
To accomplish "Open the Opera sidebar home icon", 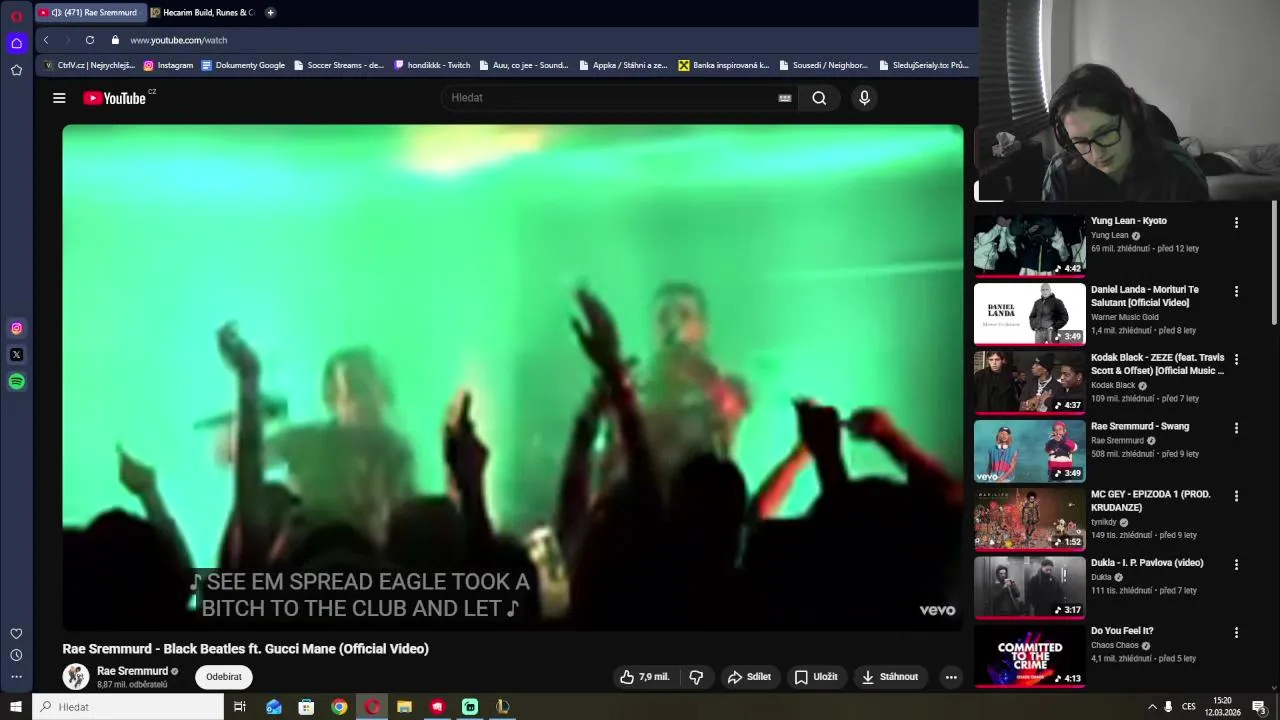I will [x=16, y=43].
